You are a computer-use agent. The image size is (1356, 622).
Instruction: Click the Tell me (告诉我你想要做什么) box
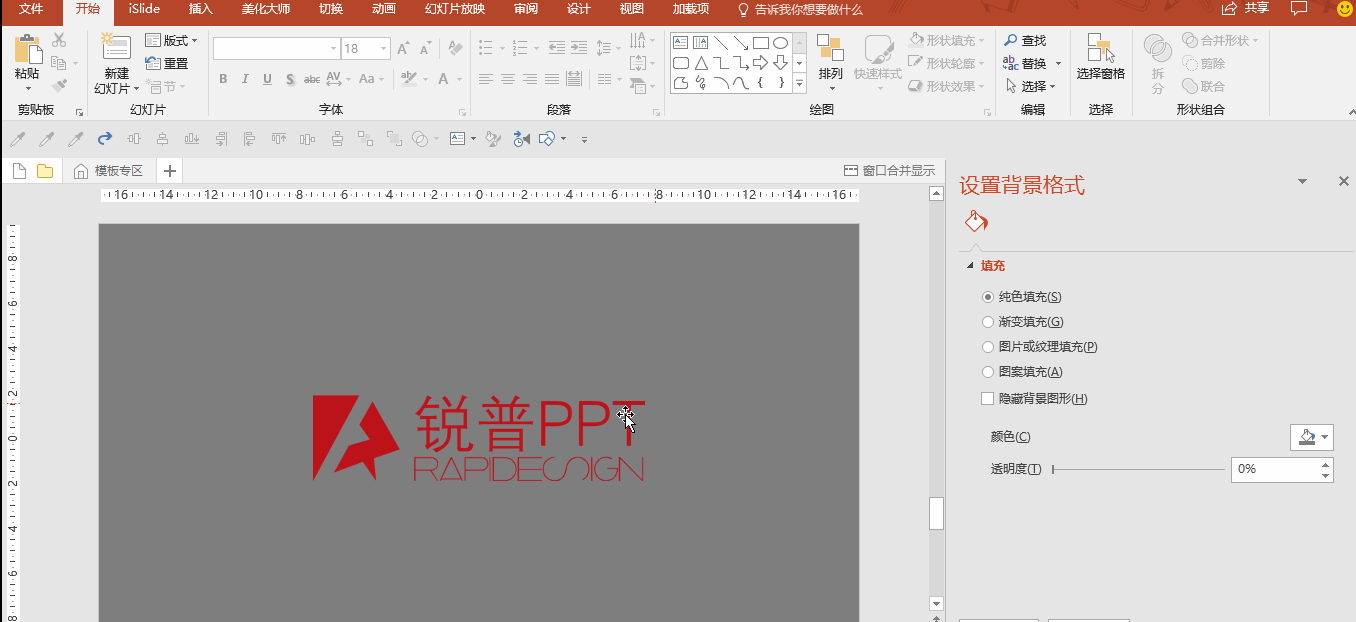pos(800,9)
